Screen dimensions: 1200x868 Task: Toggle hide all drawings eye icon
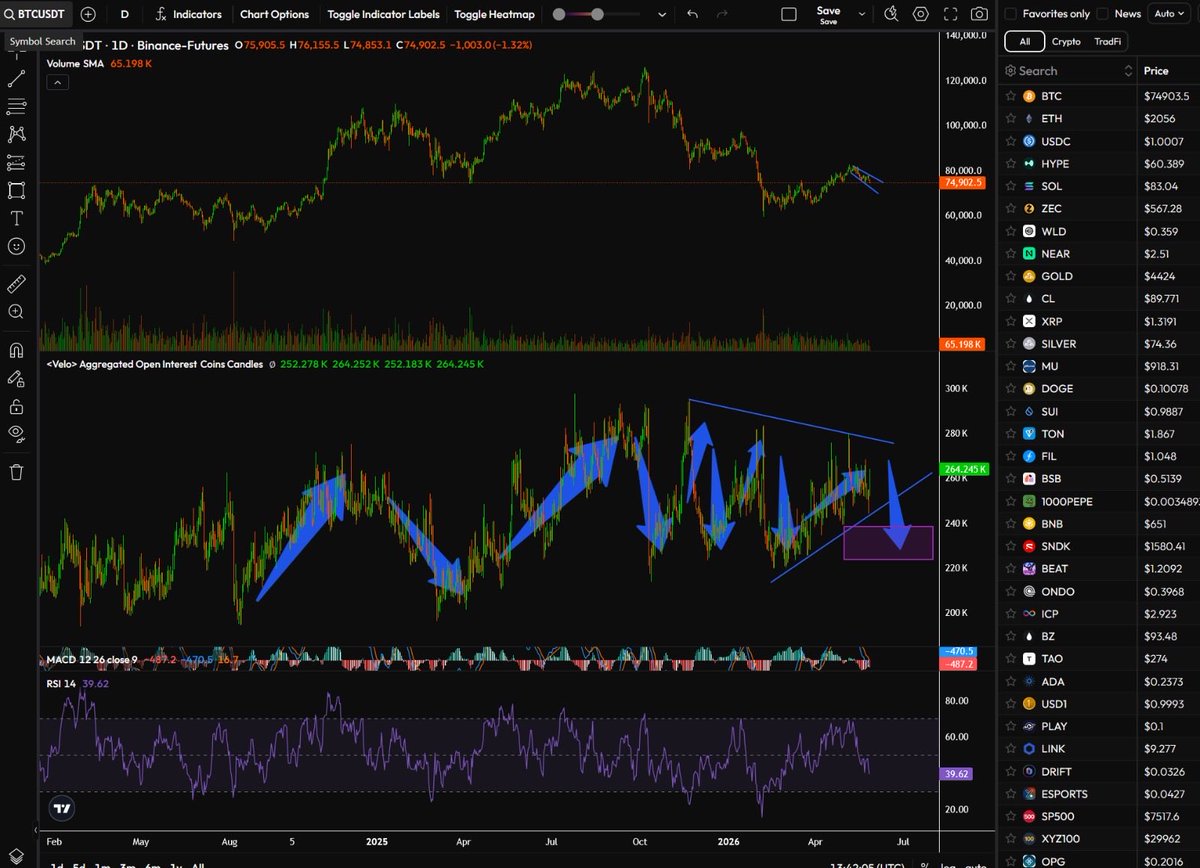click(17, 433)
